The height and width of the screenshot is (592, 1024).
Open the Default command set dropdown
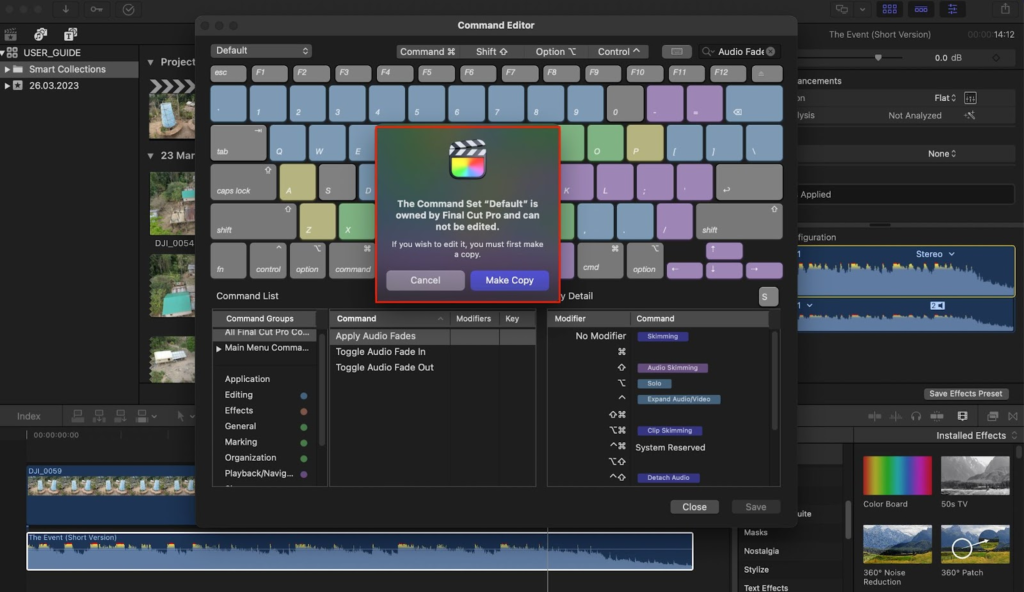pos(261,50)
